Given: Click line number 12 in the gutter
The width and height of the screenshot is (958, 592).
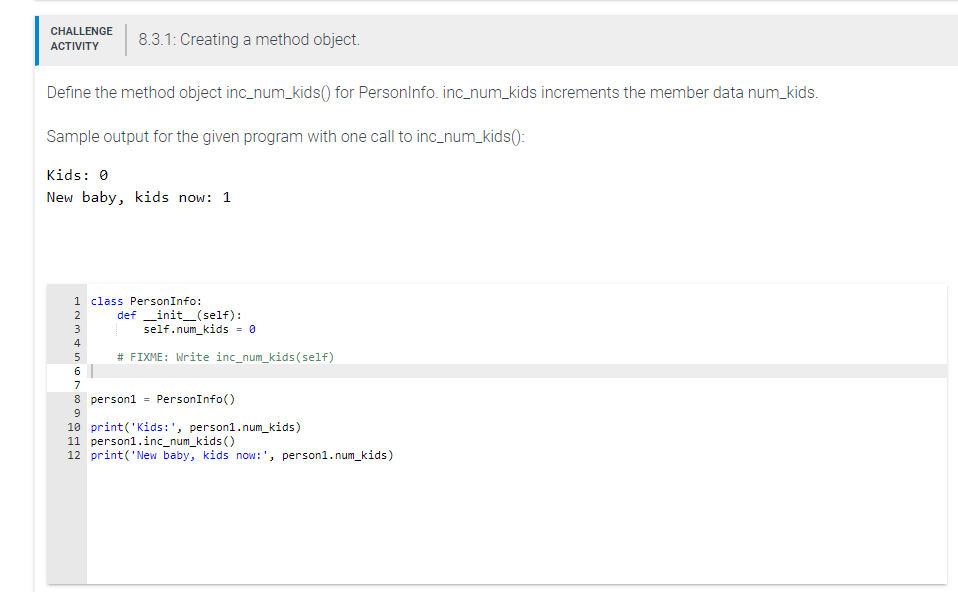Looking at the screenshot, I should [74, 455].
